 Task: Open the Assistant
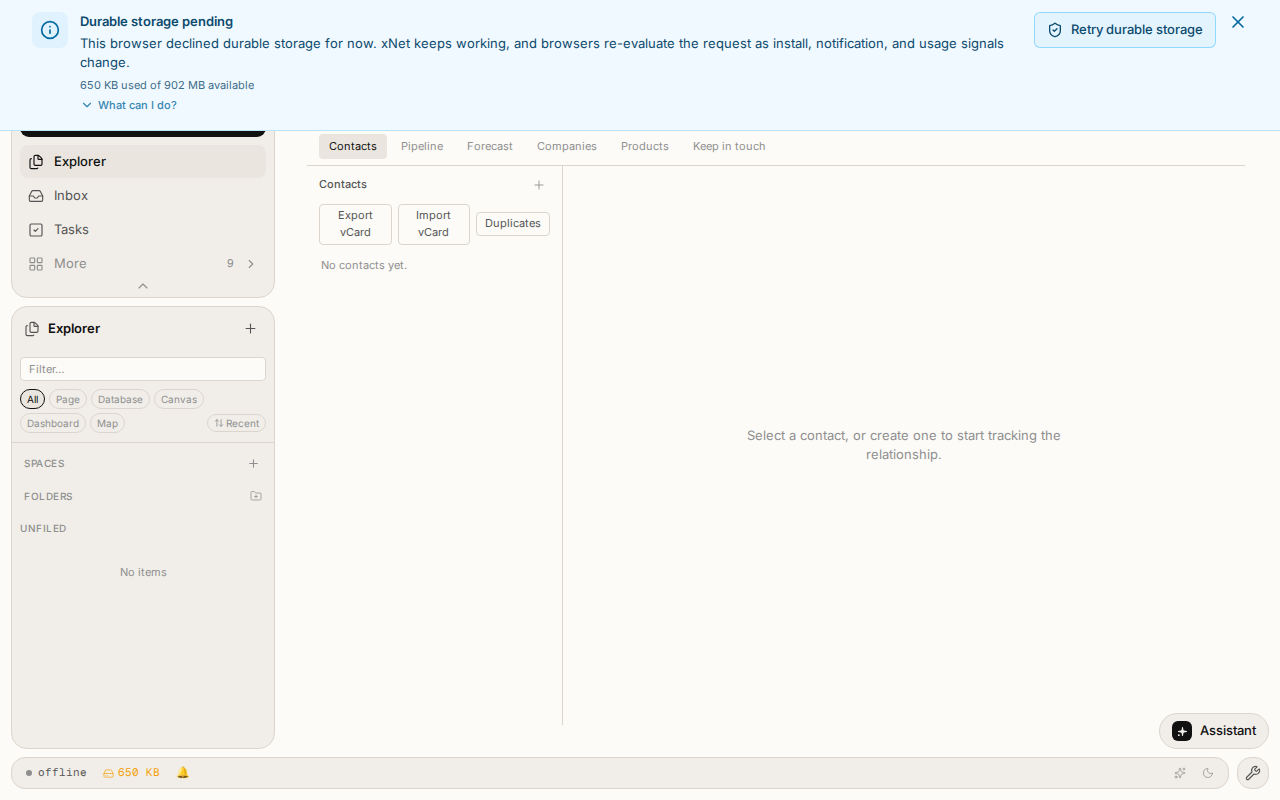[1214, 731]
